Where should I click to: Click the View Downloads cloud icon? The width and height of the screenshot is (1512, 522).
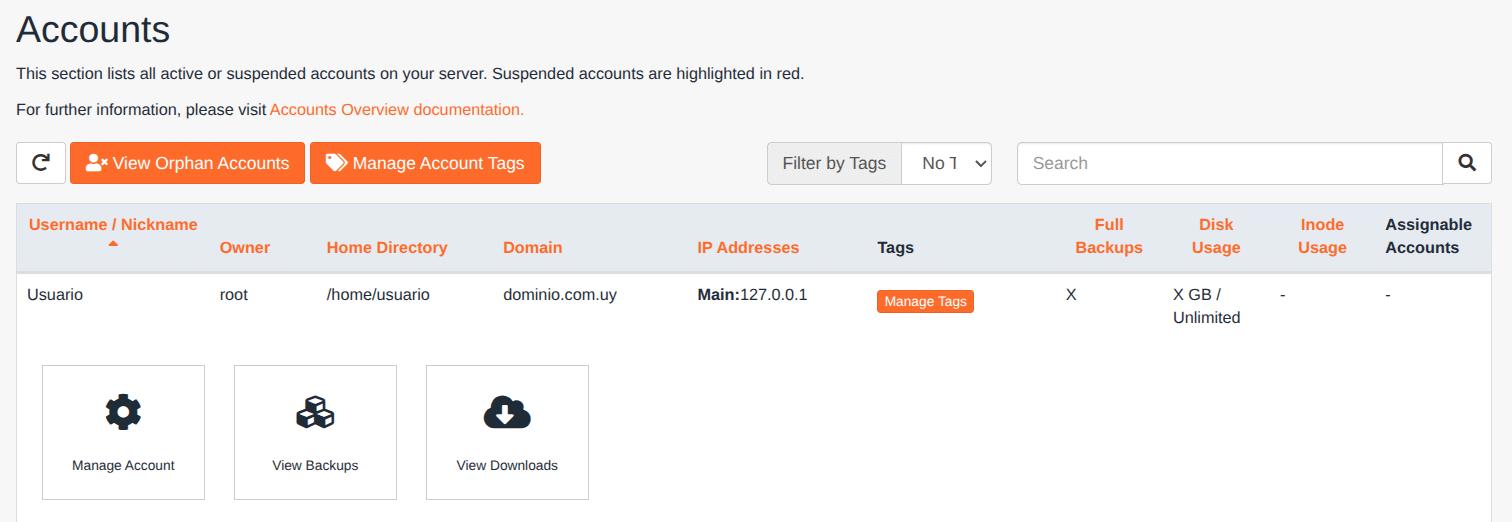507,412
